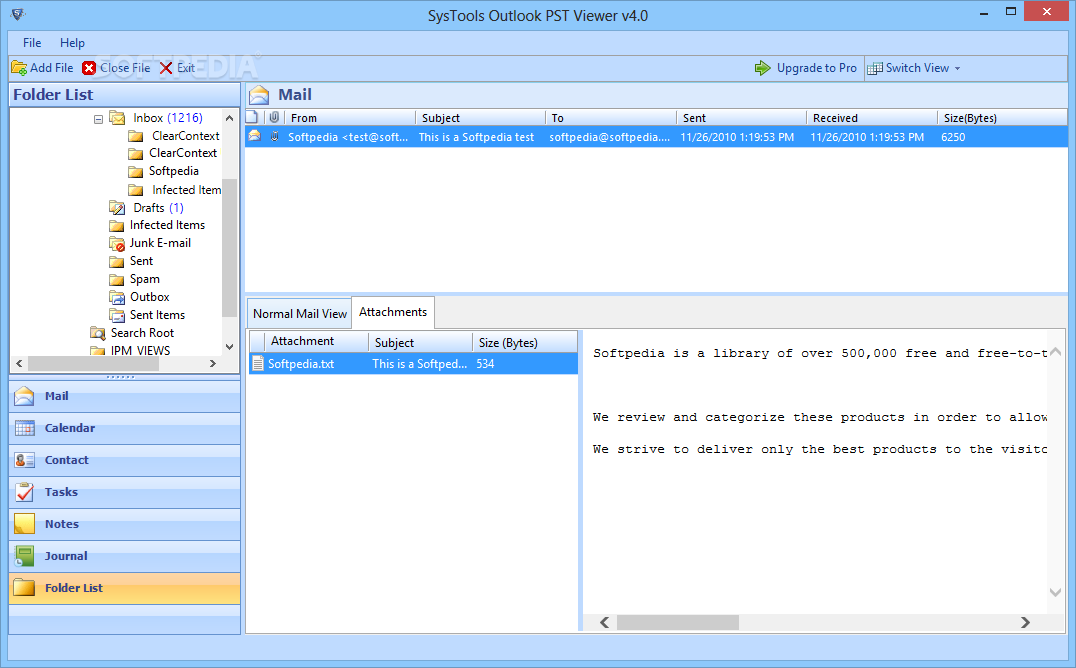The height and width of the screenshot is (668, 1076).
Task: Click the Spam folder icon
Action: click(x=117, y=279)
